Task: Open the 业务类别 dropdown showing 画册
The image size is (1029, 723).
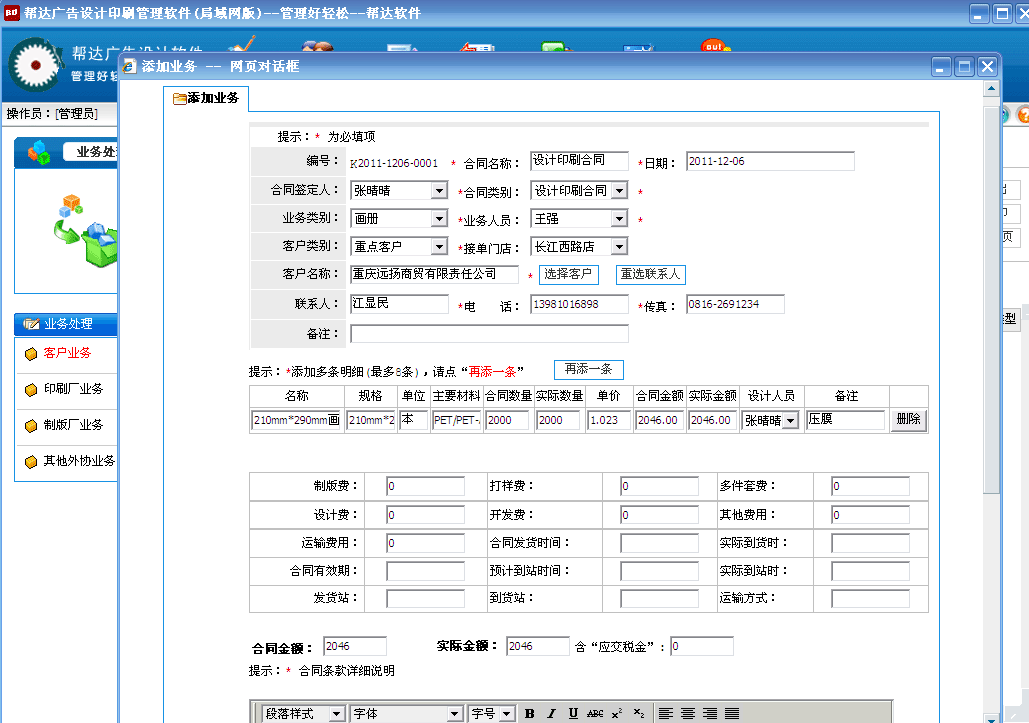Action: [399, 218]
